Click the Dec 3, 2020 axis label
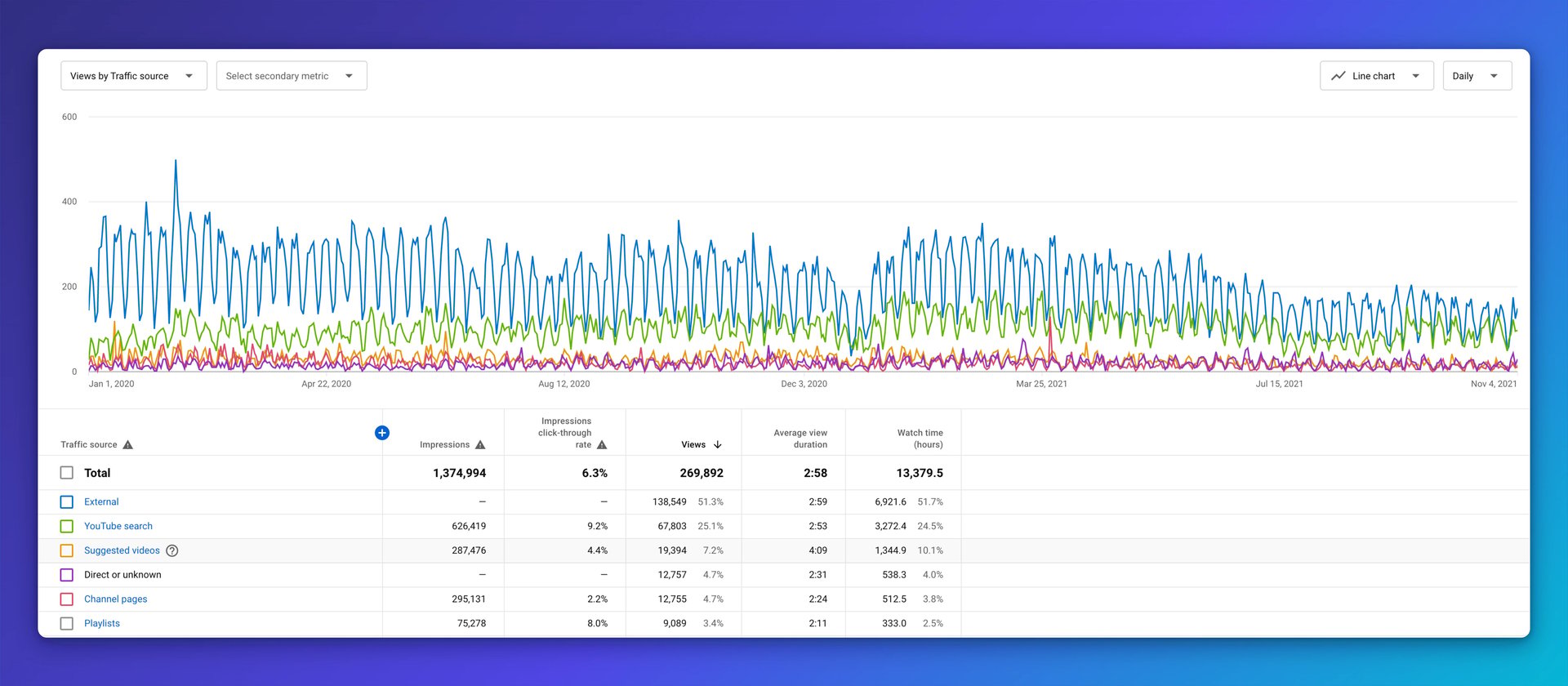The height and width of the screenshot is (686, 1568). coord(804,384)
